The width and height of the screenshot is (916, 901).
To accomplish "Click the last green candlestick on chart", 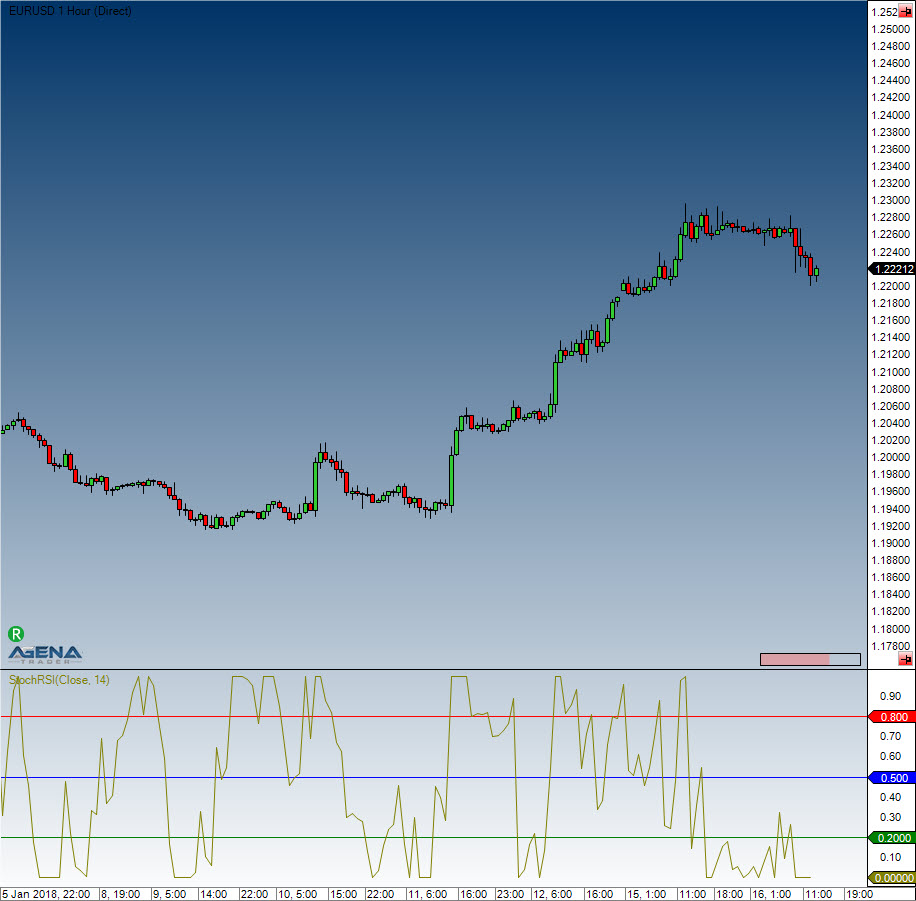I will pyautogui.click(x=817, y=271).
